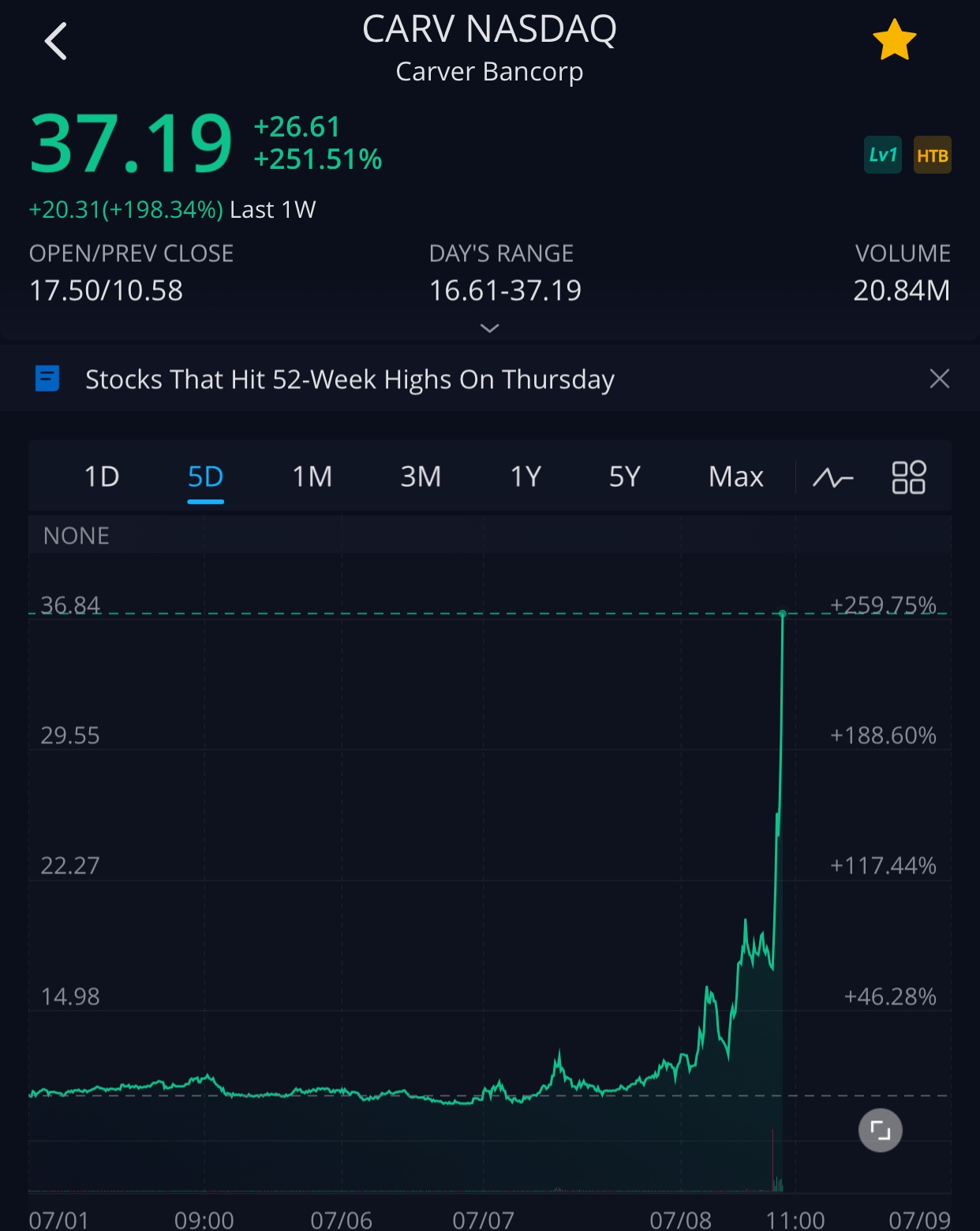Screen dimensions: 980x1231
Task: Tap the 14.98 price axis label
Action: [70, 997]
